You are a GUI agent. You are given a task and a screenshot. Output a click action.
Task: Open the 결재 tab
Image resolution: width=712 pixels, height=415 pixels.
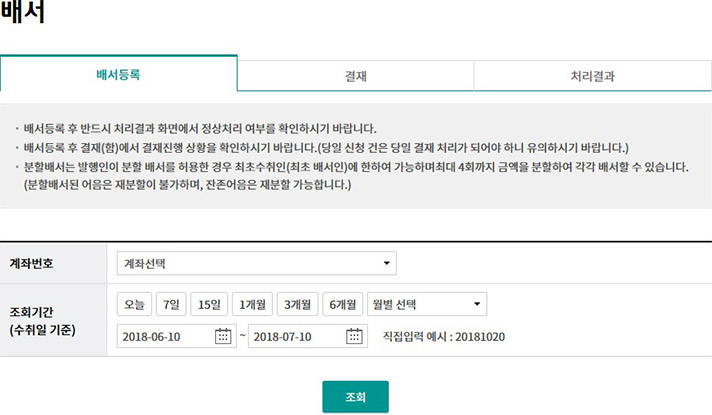pyautogui.click(x=355, y=75)
